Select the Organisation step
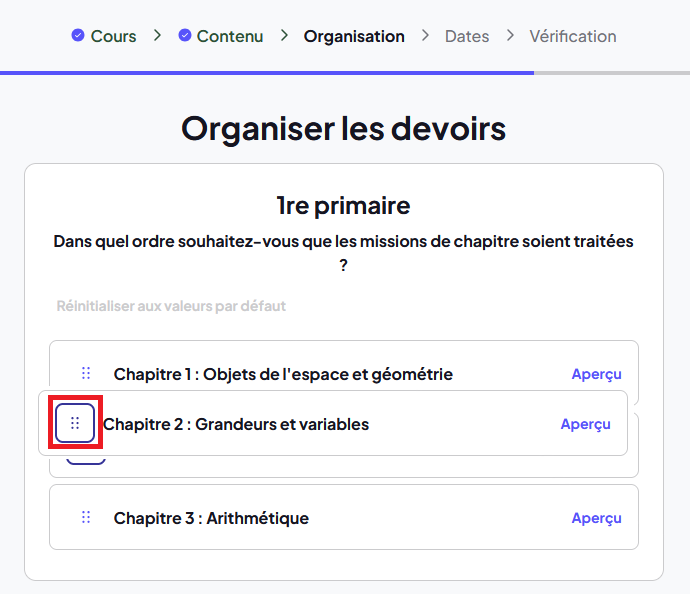690x594 pixels. [x=354, y=36]
